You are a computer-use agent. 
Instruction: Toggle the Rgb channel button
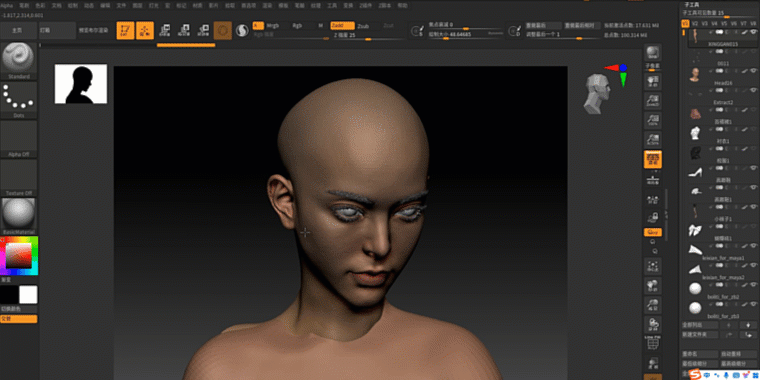297,25
